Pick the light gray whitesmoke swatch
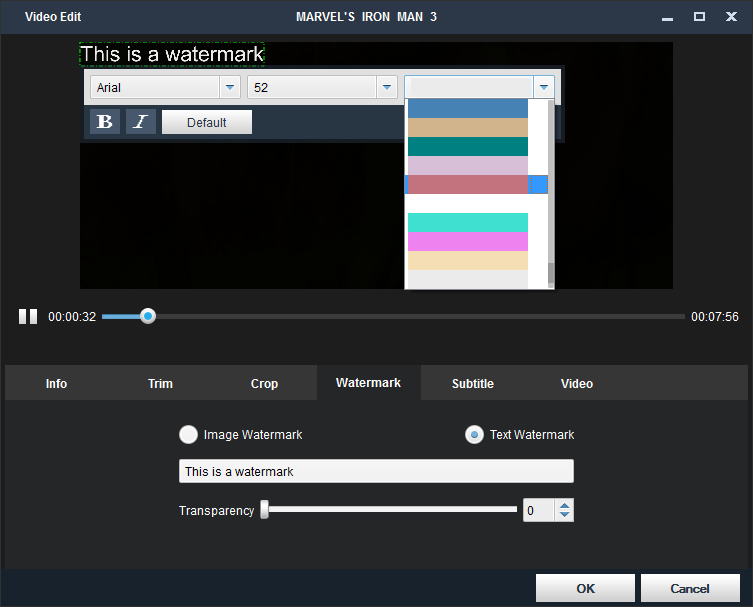This screenshot has height=607, width=753. [x=468, y=279]
